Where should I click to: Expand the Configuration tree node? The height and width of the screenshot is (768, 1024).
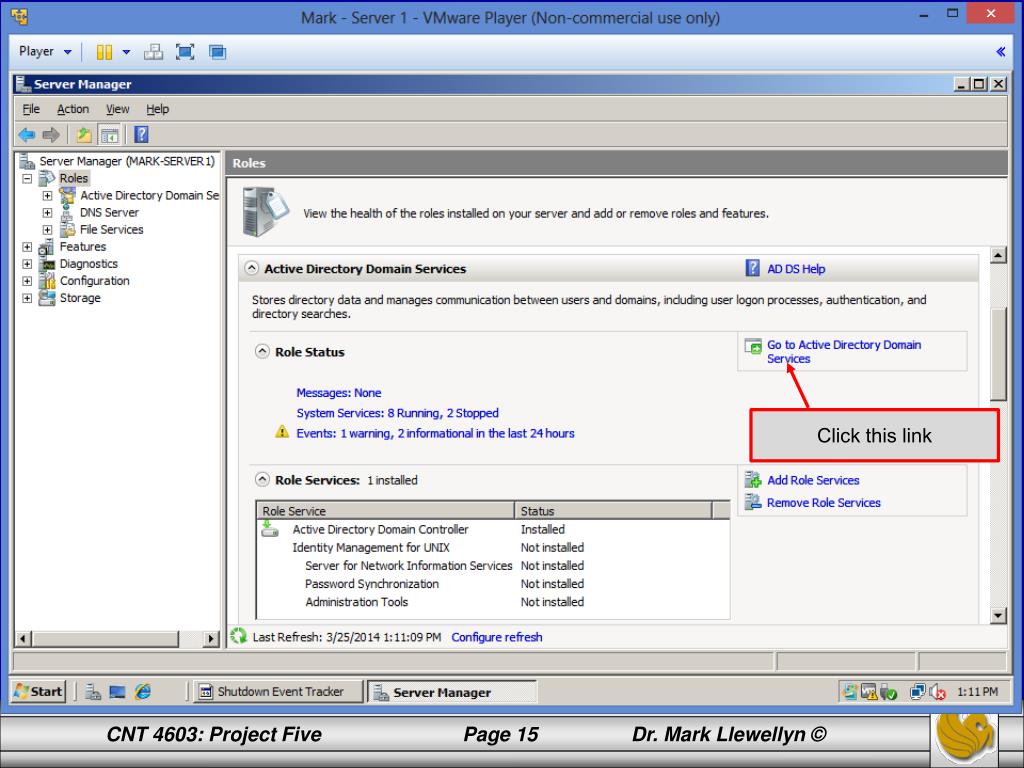pos(27,281)
